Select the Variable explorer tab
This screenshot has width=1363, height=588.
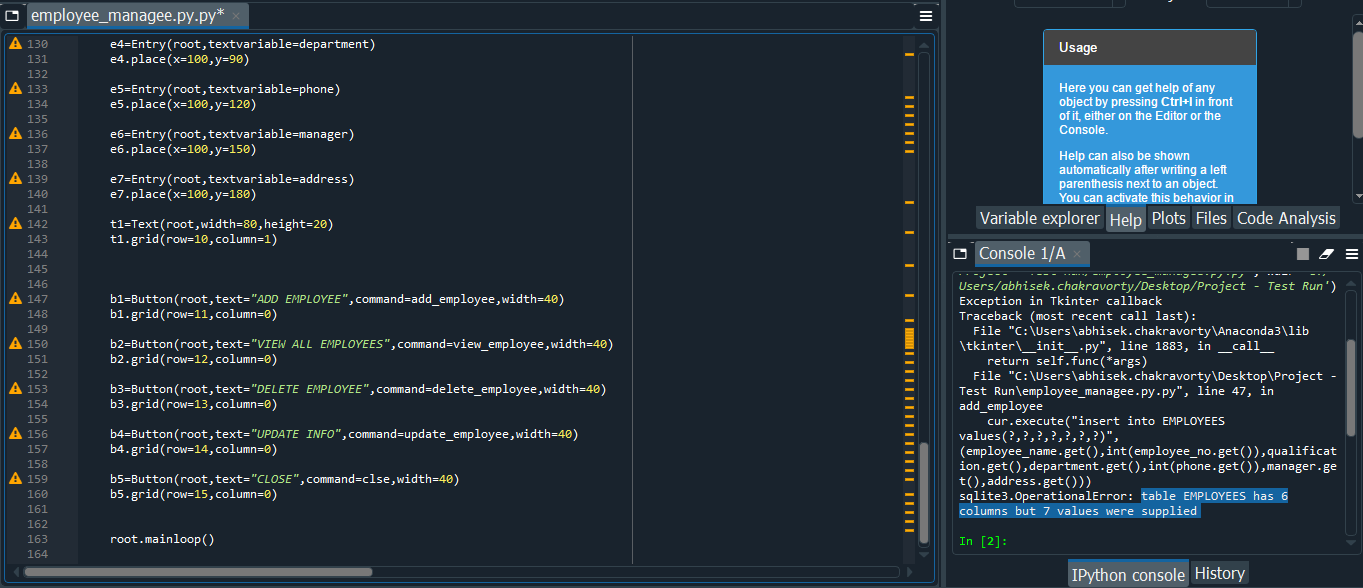1040,217
